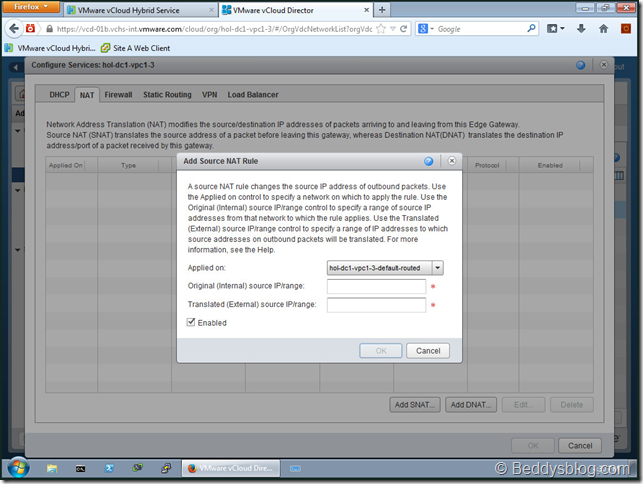The height and width of the screenshot is (484, 643).
Task: Click Original (Internal) source IP/range field
Action: [x=376, y=286]
